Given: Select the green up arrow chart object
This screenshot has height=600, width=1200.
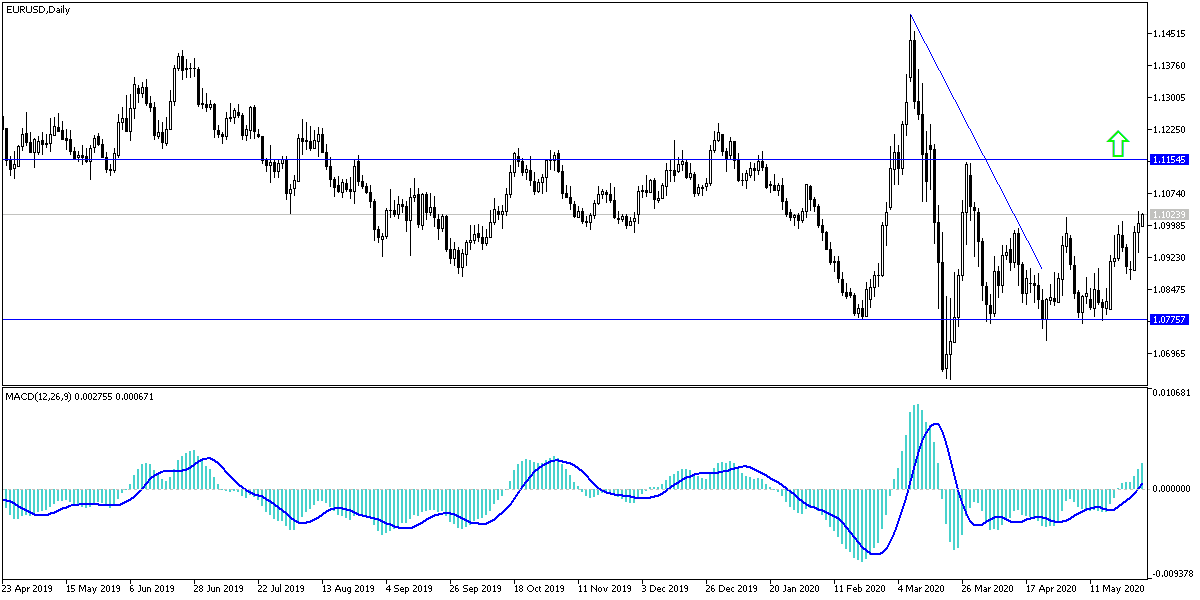Looking at the screenshot, I should coord(1118,143).
